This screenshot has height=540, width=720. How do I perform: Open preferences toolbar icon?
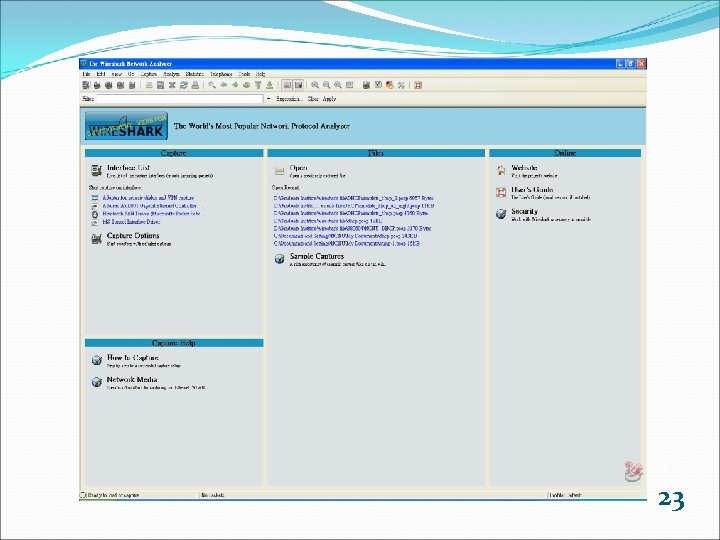pyautogui.click(x=401, y=85)
